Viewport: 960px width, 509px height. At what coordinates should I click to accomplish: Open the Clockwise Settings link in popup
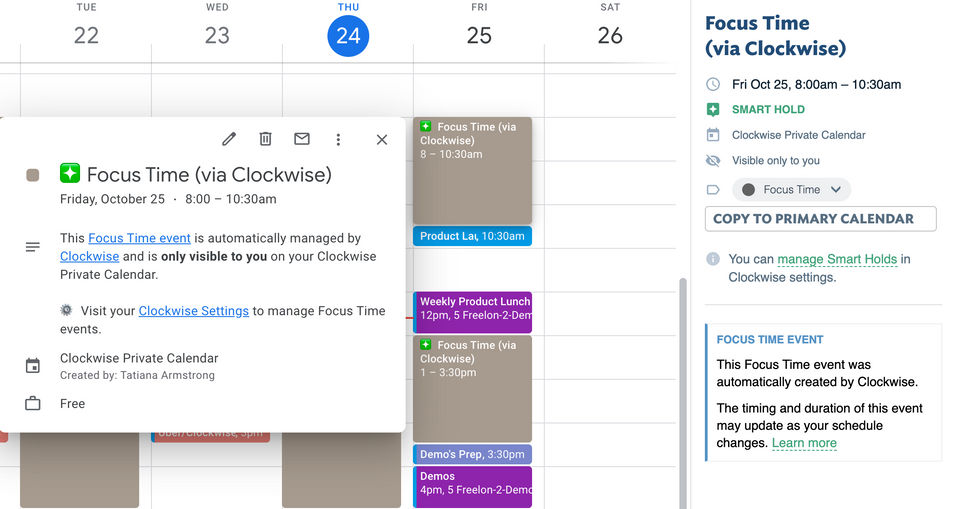(193, 311)
